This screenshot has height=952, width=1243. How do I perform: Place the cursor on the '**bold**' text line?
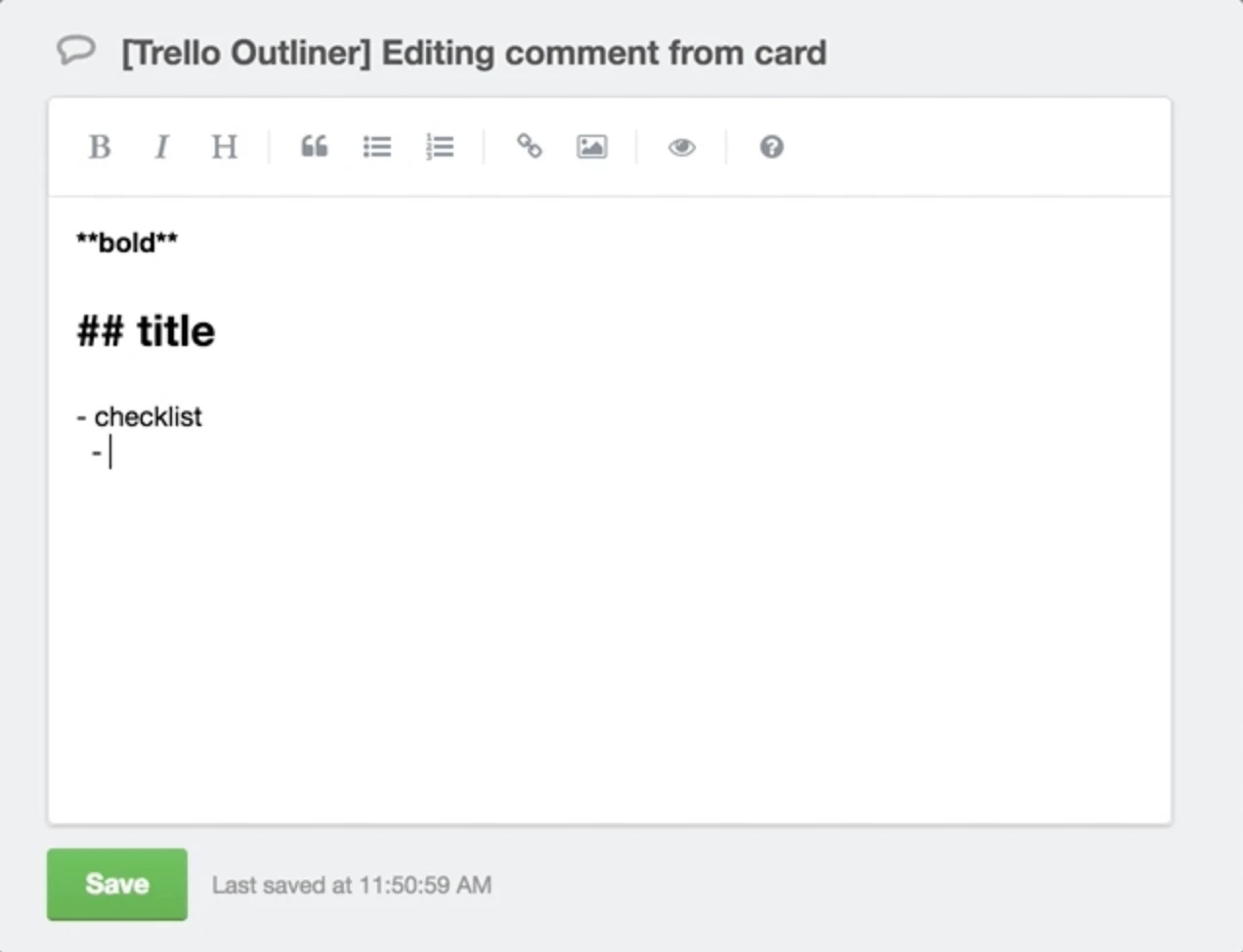click(126, 241)
